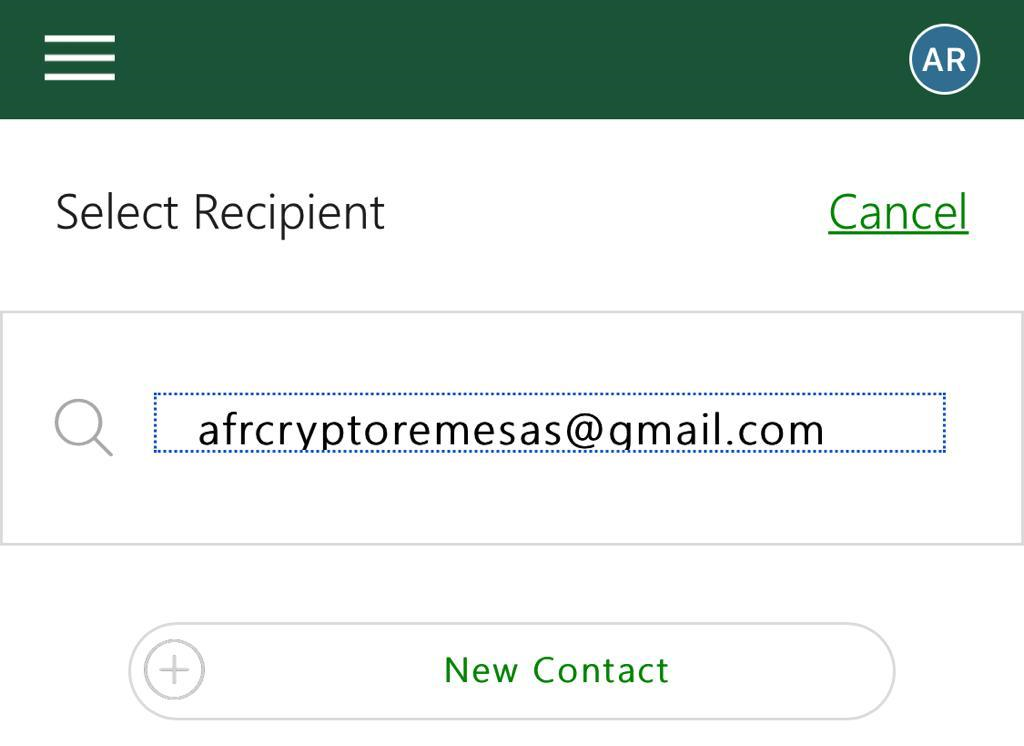Tap the three-line navigation icon
Image resolution: width=1024 pixels, height=746 pixels.
(79, 58)
